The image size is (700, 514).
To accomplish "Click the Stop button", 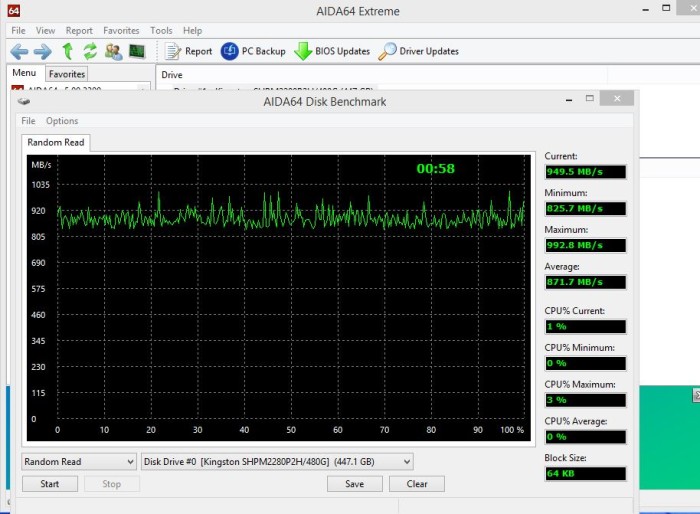I will click(112, 484).
